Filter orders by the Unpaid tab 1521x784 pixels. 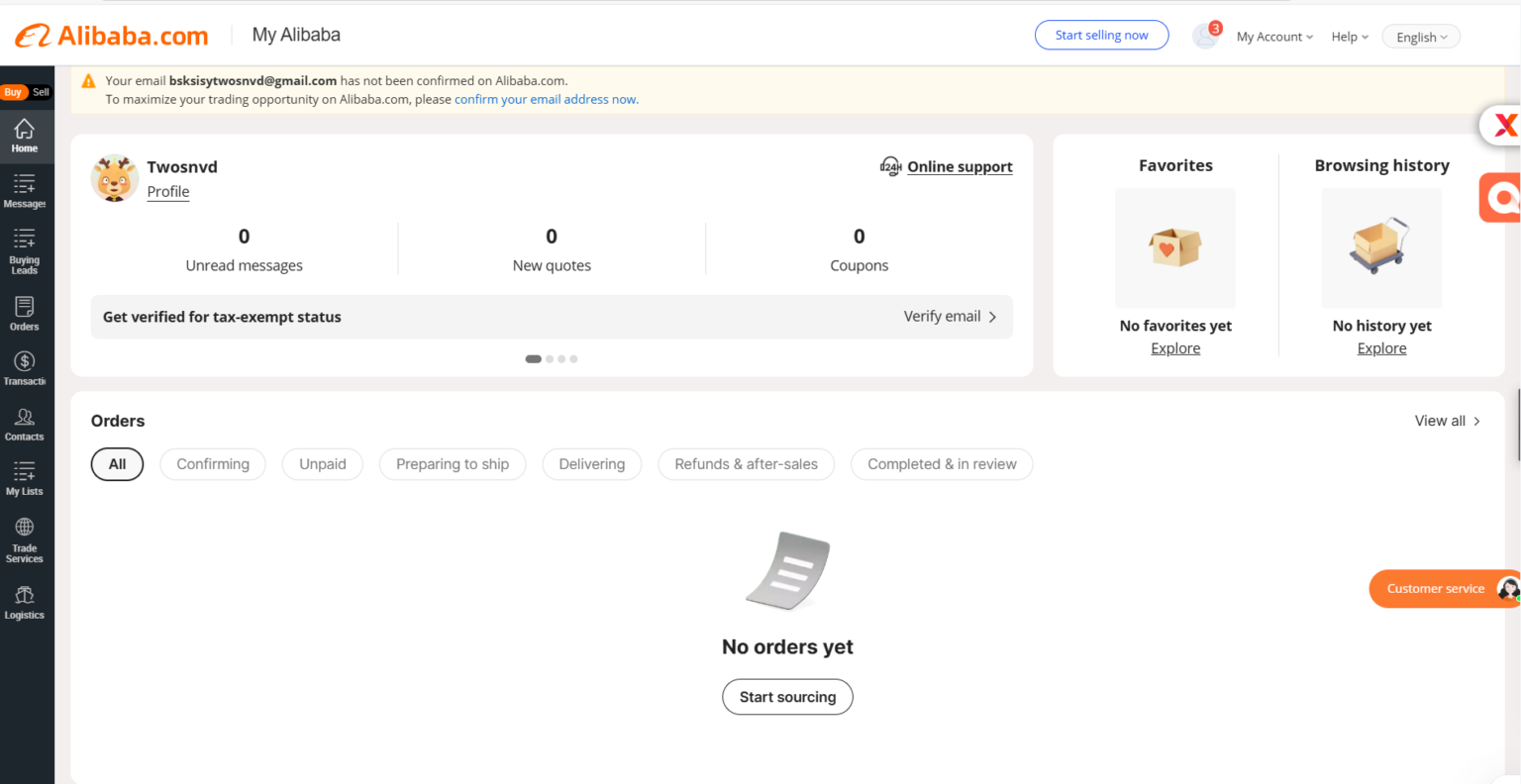[322, 464]
